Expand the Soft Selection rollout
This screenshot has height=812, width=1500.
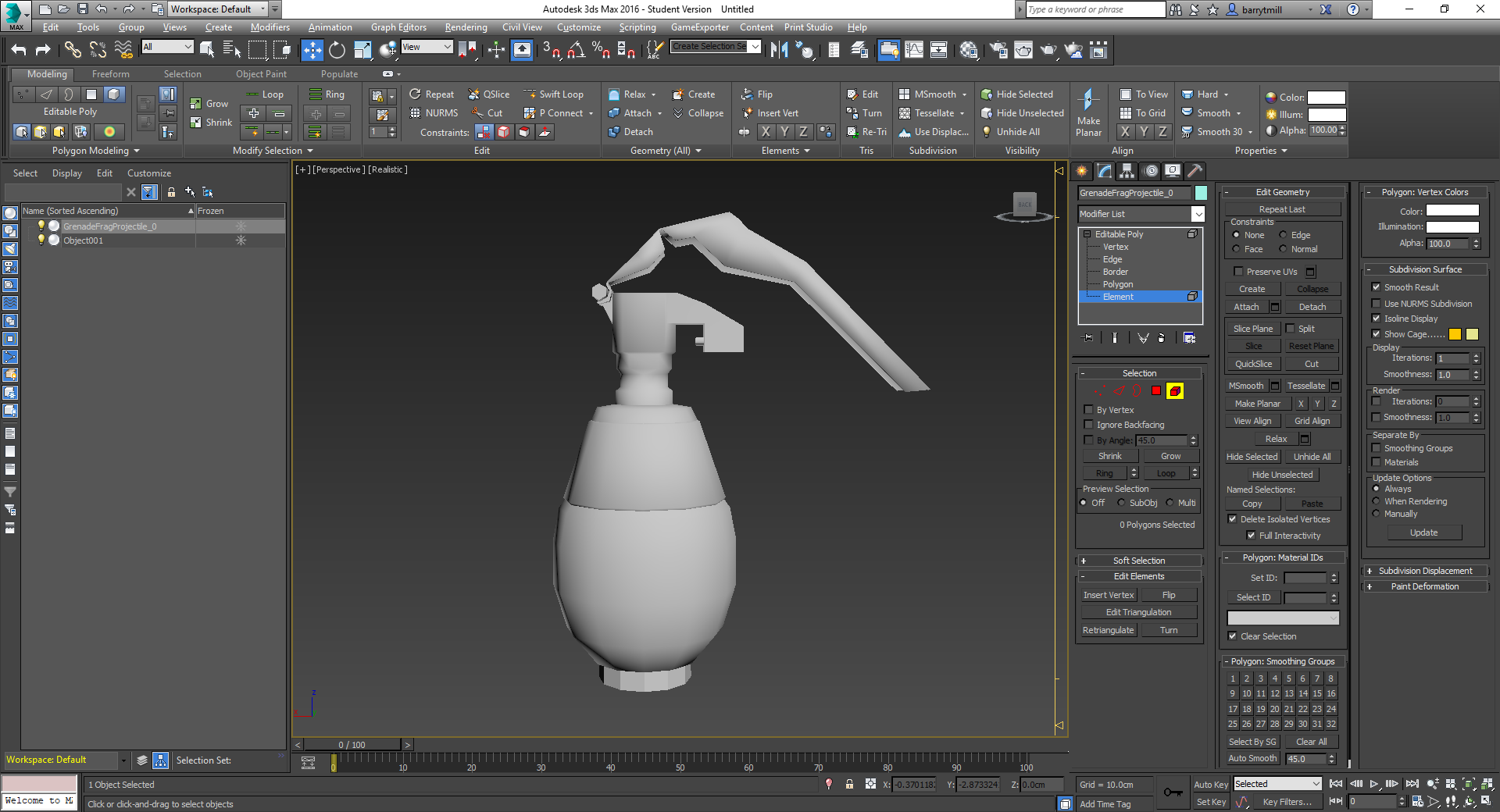pos(1138,561)
